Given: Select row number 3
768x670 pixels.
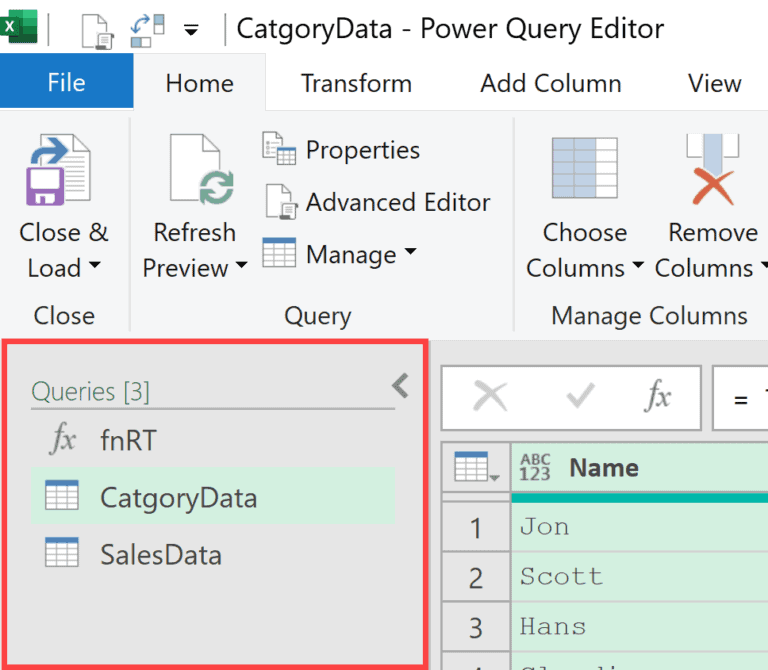Looking at the screenshot, I should click(x=476, y=627).
